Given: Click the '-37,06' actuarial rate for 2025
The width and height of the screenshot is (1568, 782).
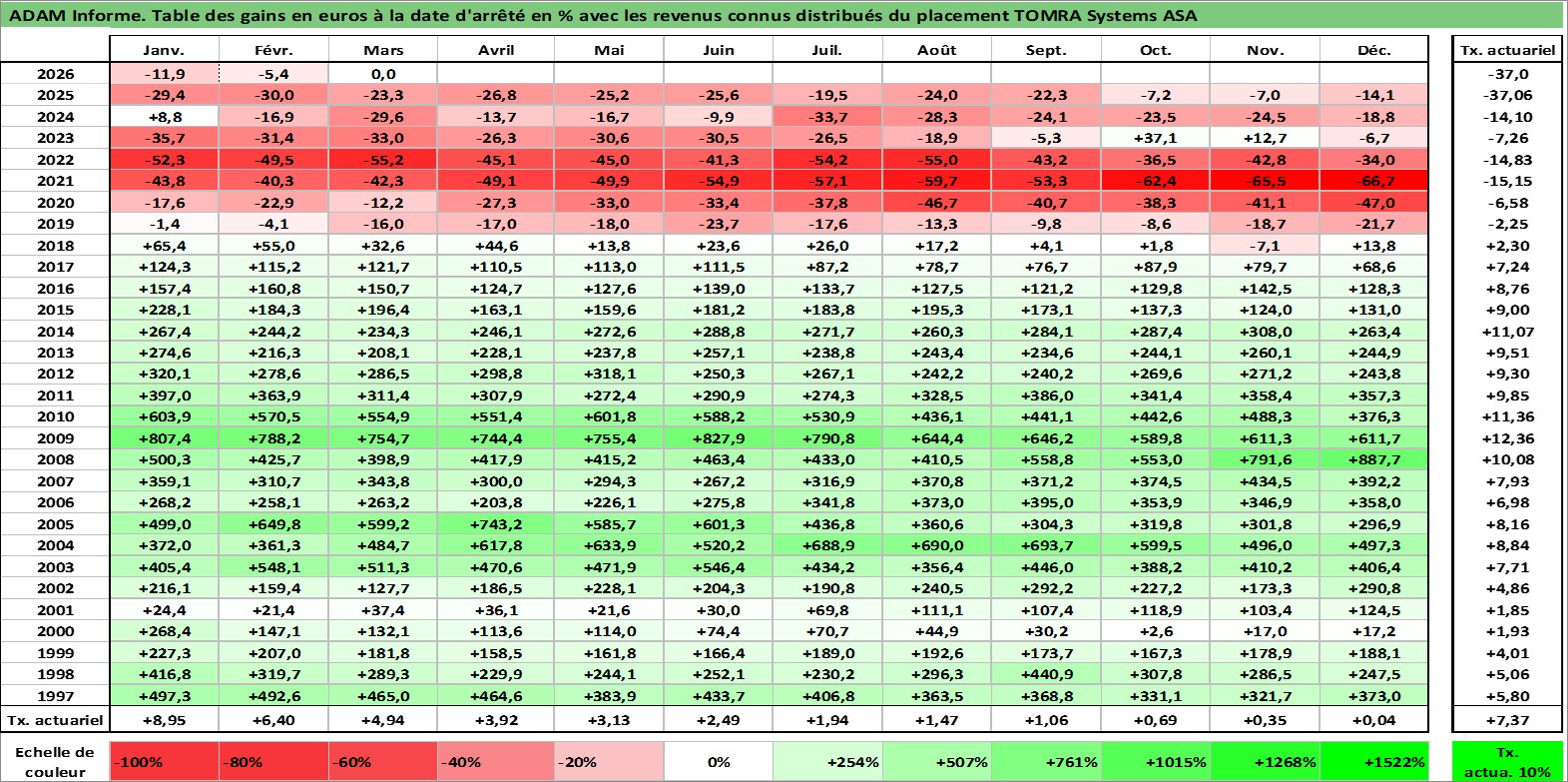Looking at the screenshot, I should click(1507, 95).
